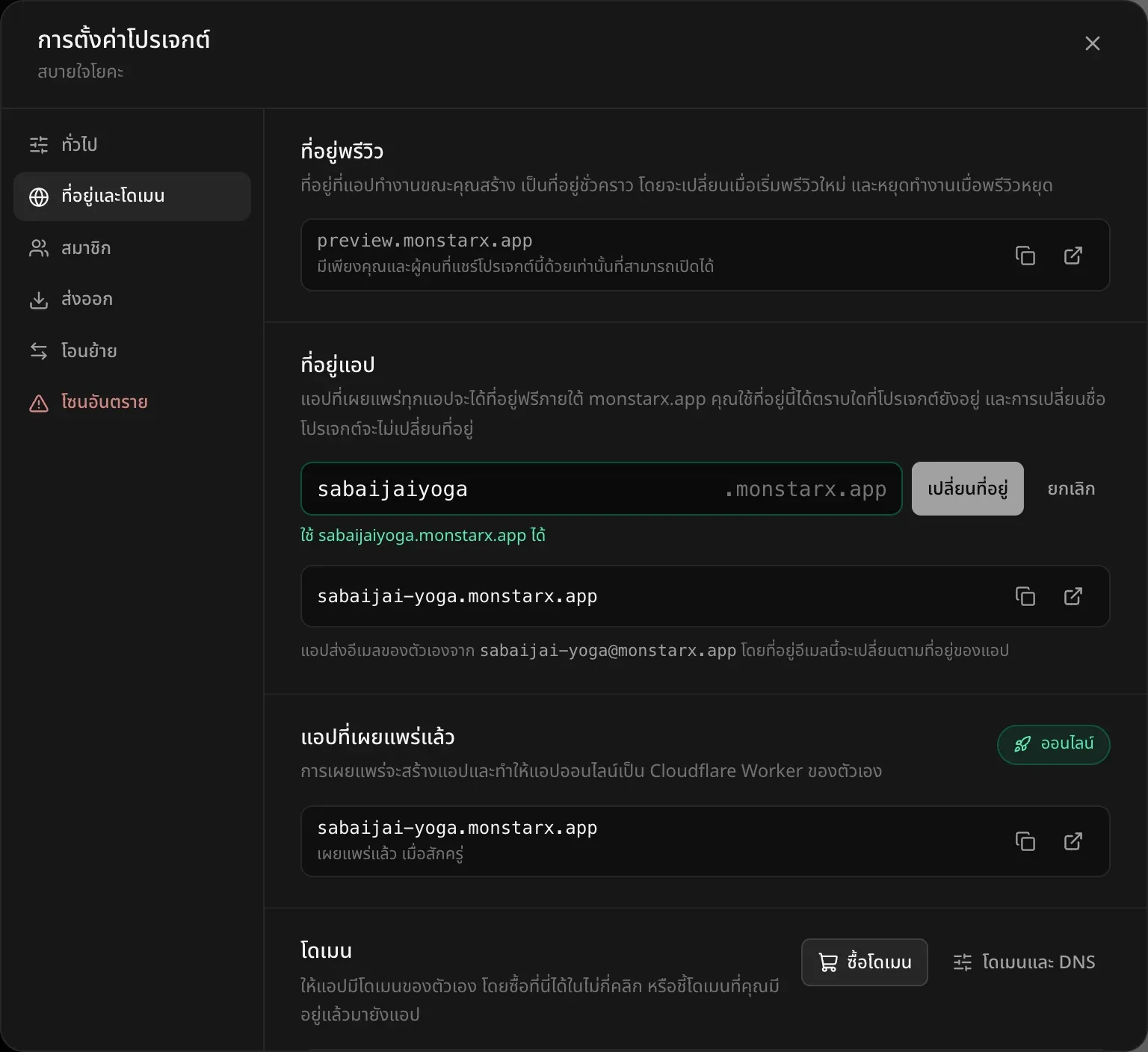1148x1052 pixels.
Task: Copy the preview.monstarx.app address
Action: (1025, 256)
